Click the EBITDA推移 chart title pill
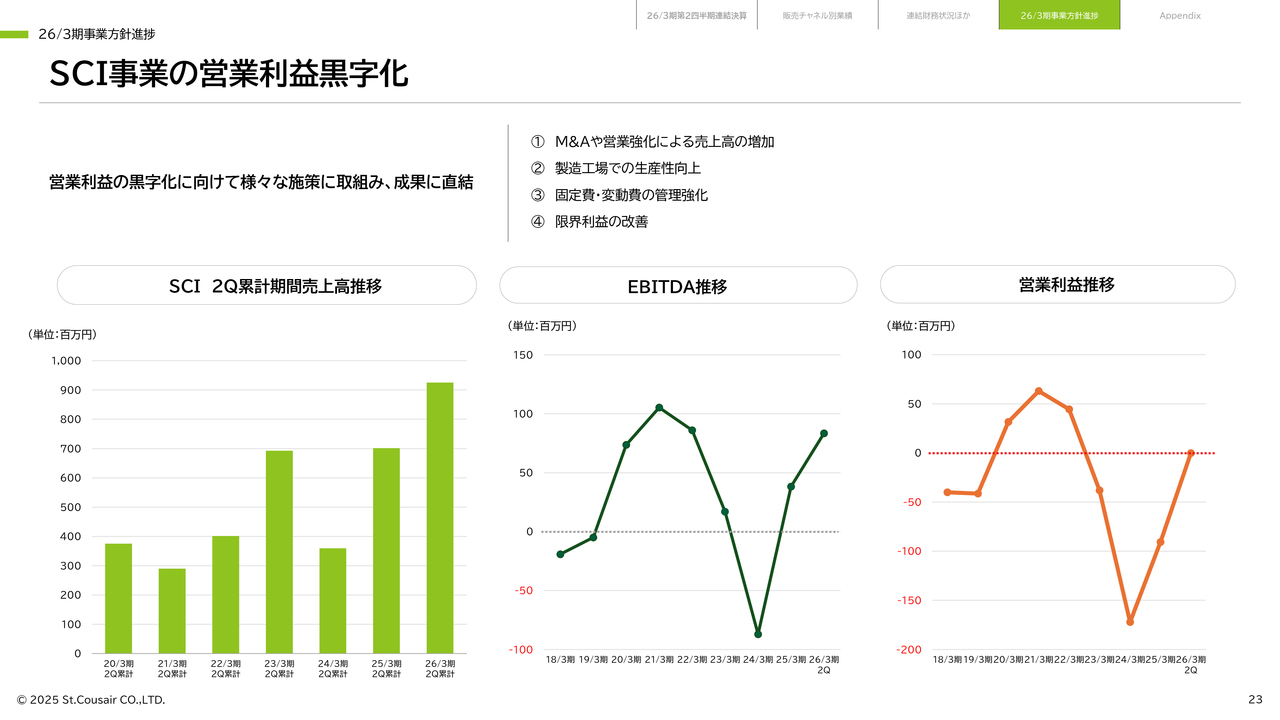This screenshot has height=720, width=1280. point(678,286)
